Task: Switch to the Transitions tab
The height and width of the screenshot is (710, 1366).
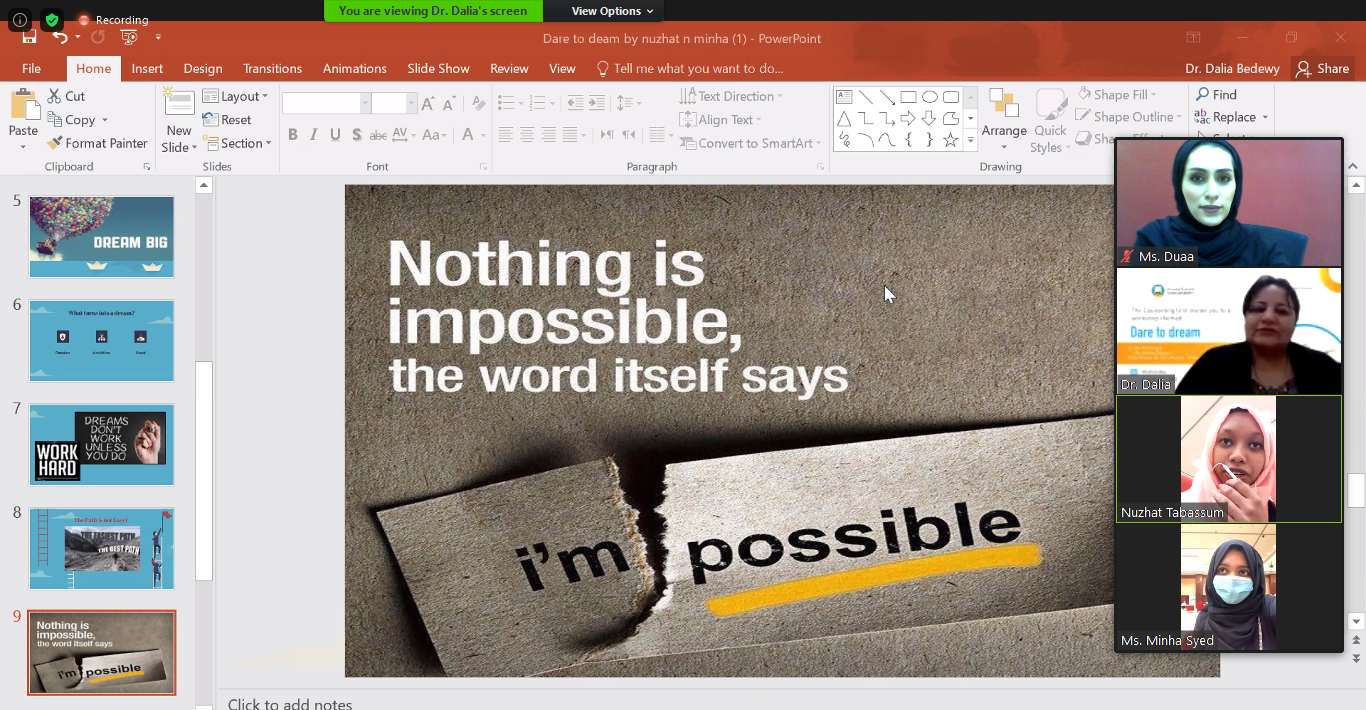Action: click(272, 68)
